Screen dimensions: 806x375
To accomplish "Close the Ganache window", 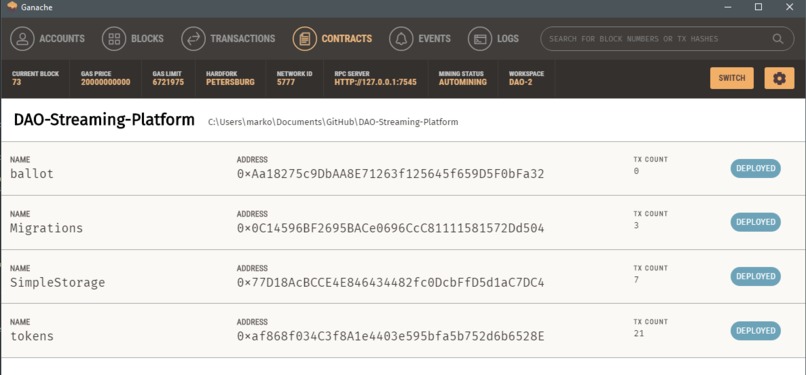I will (x=790, y=7).
